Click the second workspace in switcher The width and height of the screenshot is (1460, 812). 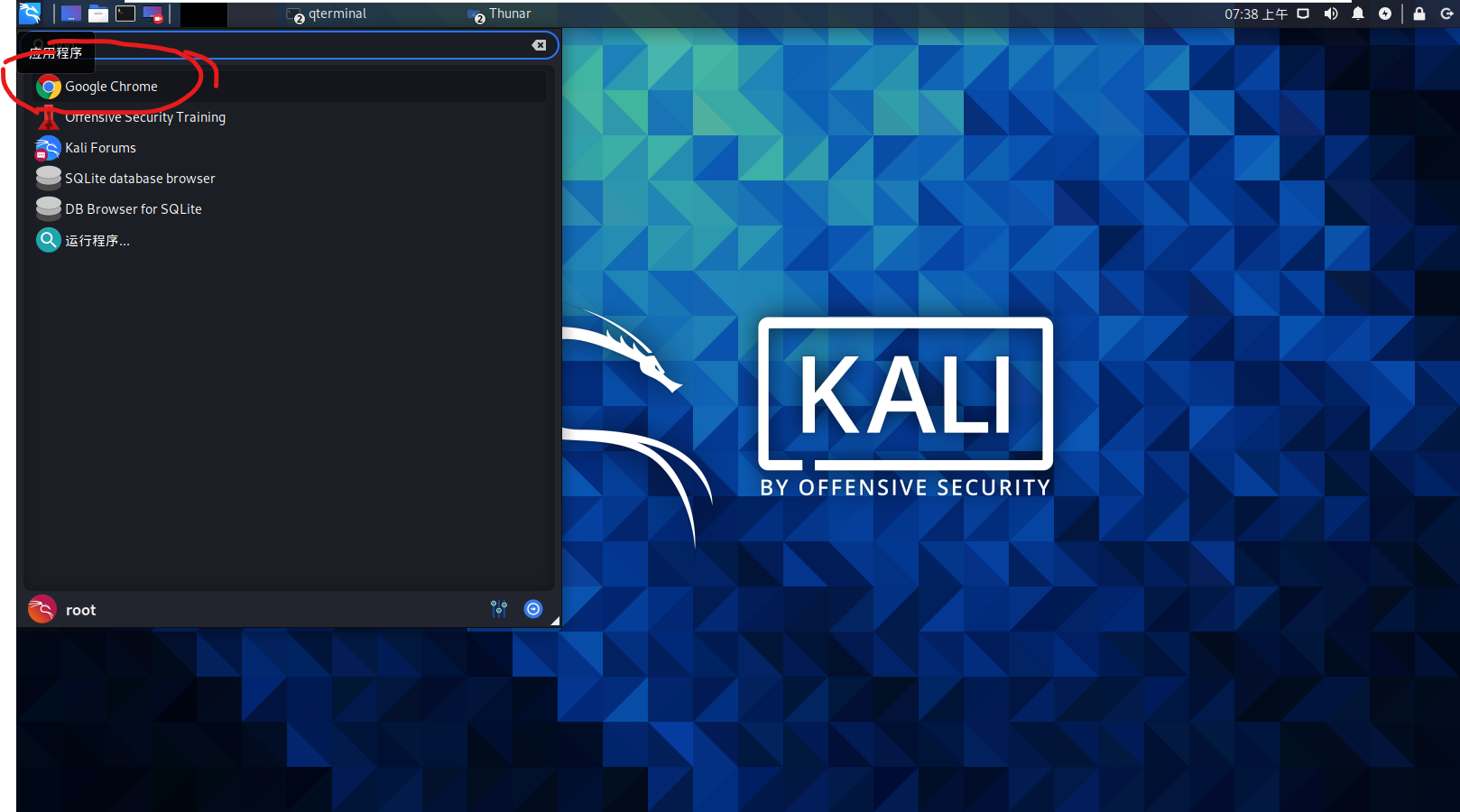[253, 14]
